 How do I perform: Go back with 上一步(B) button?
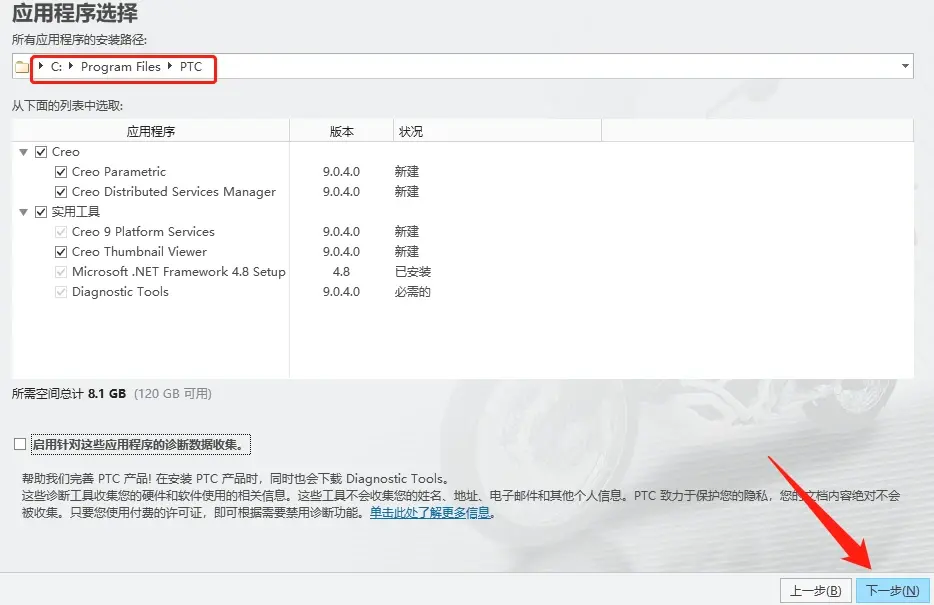click(816, 591)
